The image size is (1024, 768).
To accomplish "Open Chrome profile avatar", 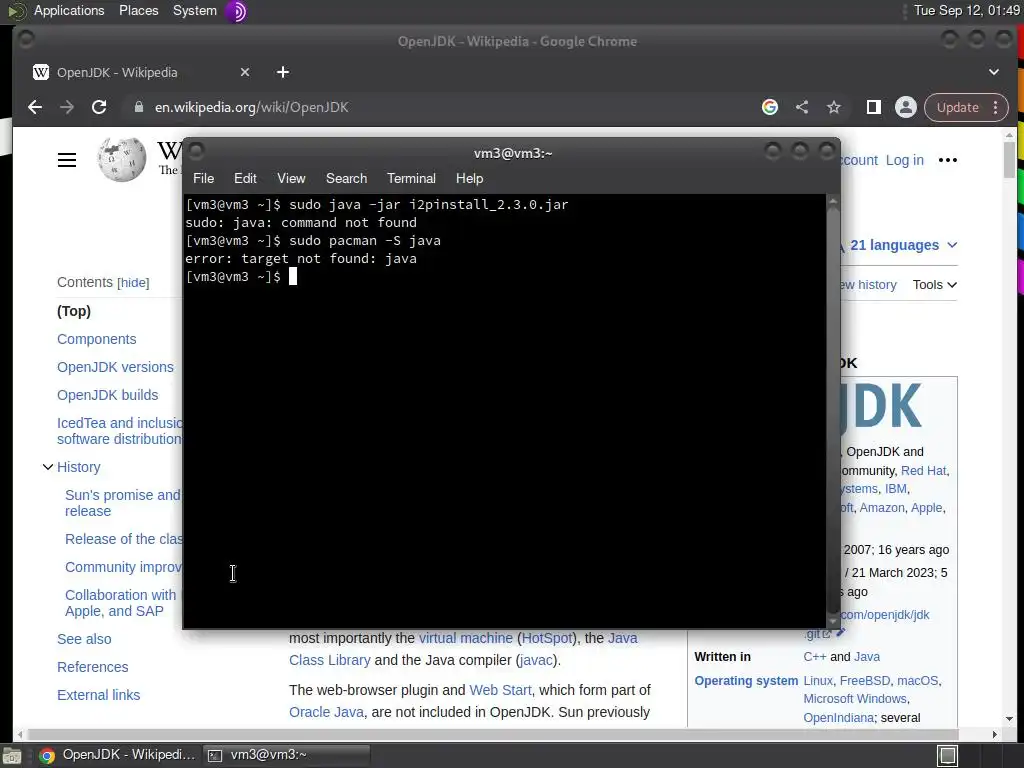I will pyautogui.click(x=906, y=107).
